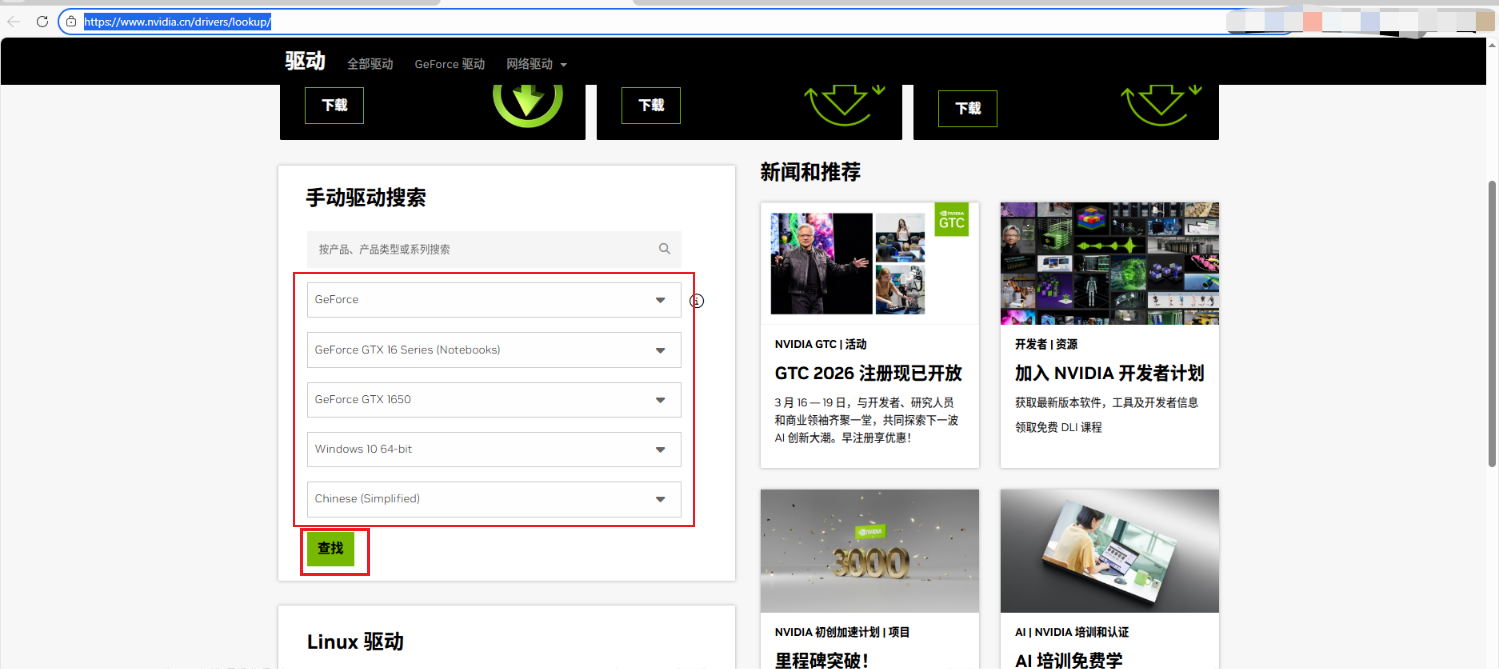This screenshot has height=669, width=1499.
Task: Open the GeForce GTX 16 Series (Notebooks) dropdown
Action: click(x=494, y=350)
